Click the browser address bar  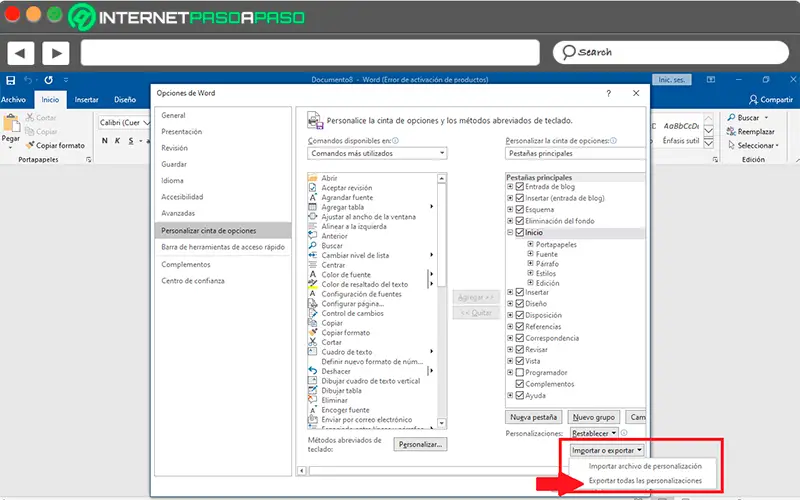310,53
